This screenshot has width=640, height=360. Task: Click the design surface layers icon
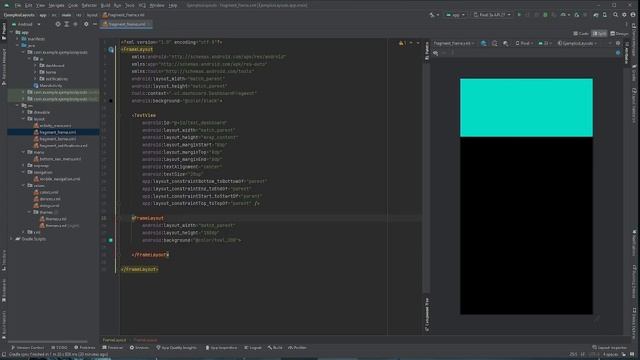pyautogui.click(x=484, y=43)
